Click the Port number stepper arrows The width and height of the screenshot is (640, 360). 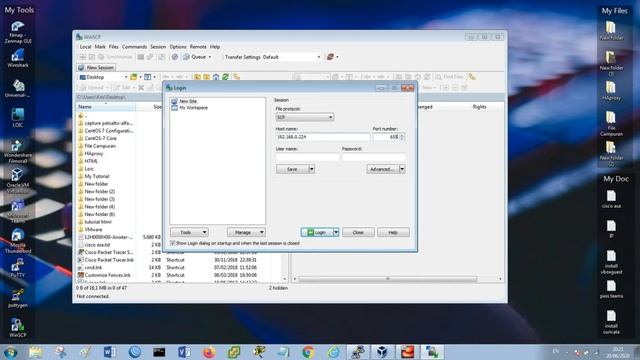click(x=402, y=137)
